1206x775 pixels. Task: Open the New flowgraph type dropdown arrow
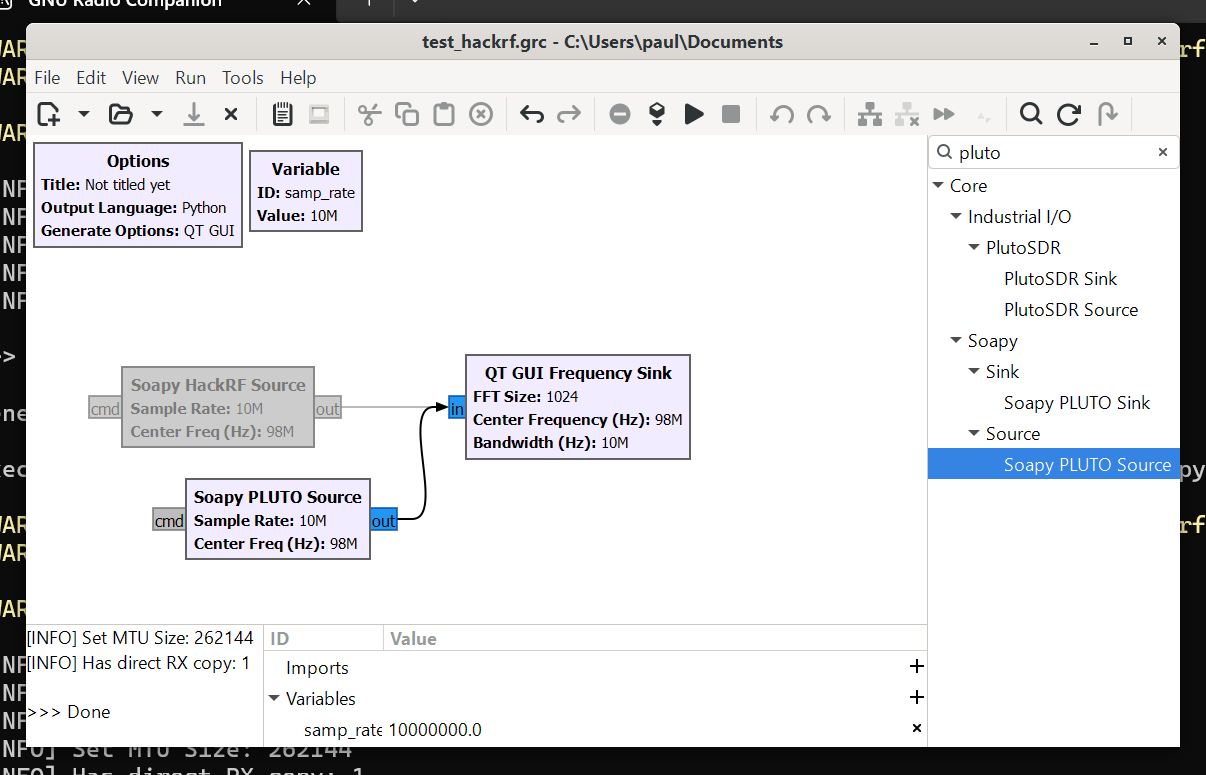coord(84,114)
